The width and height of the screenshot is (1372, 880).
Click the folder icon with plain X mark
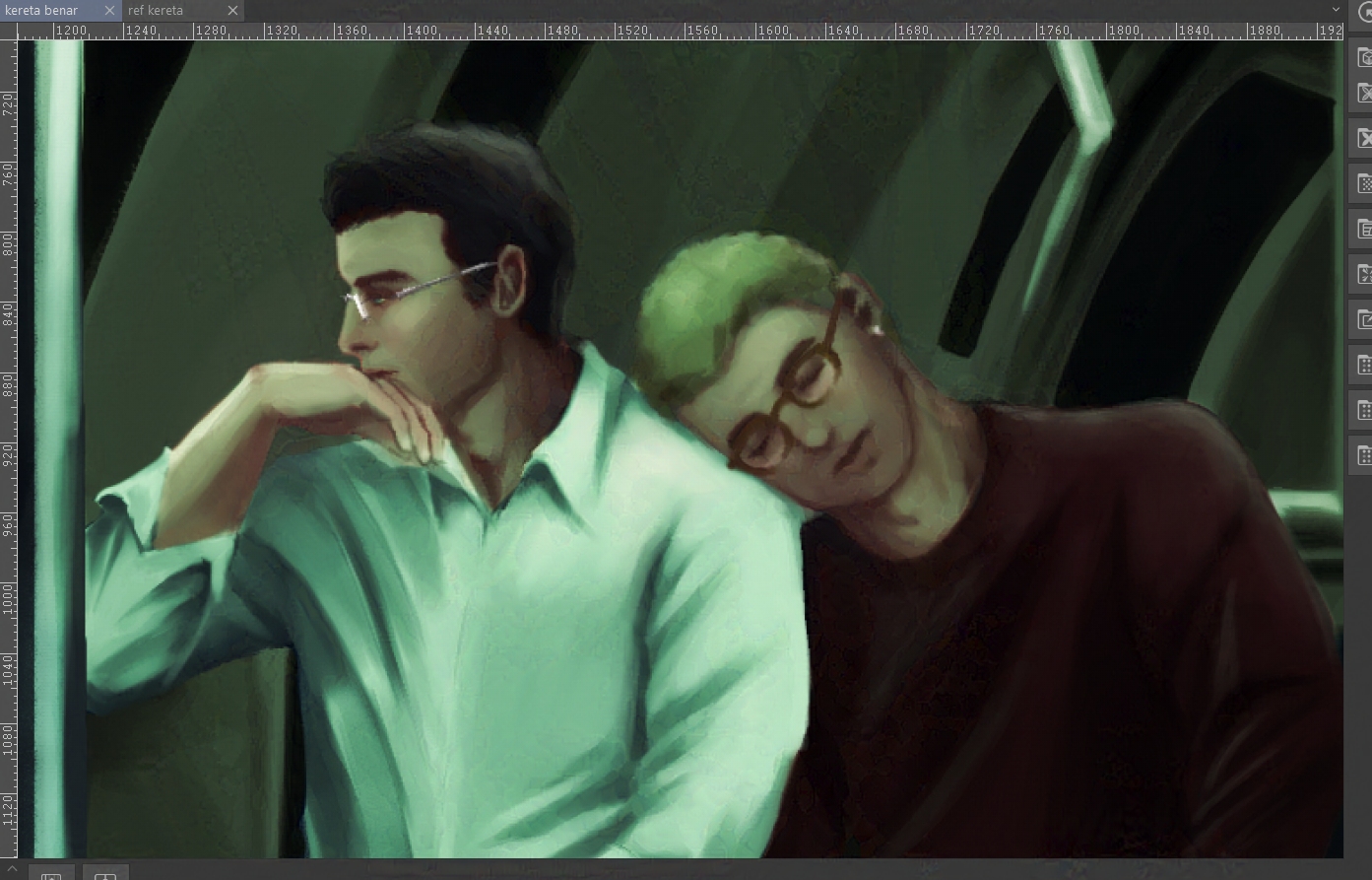tap(1364, 139)
